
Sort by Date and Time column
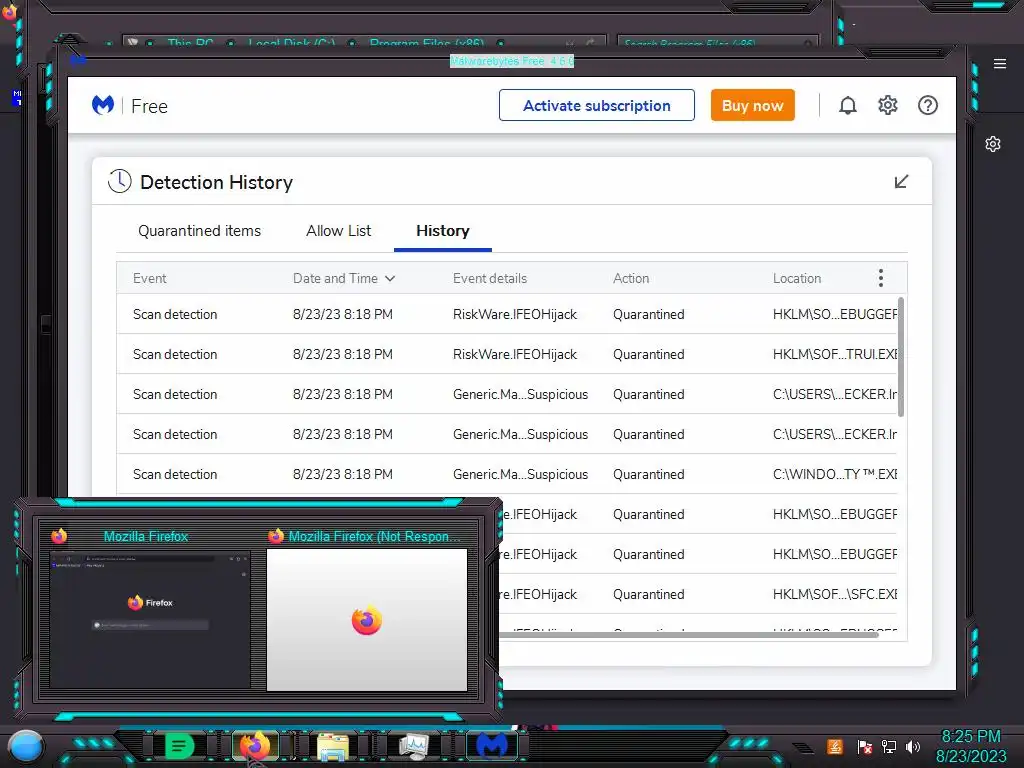pyautogui.click(x=344, y=278)
